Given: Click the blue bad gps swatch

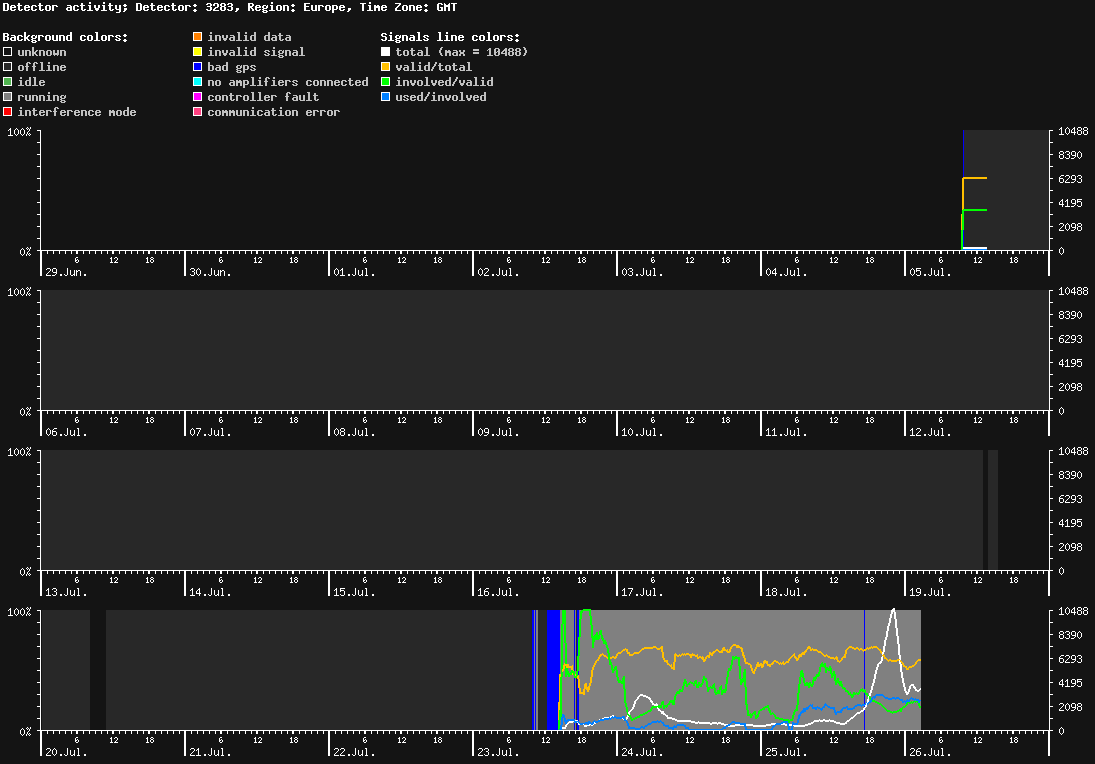Looking at the screenshot, I should click(x=198, y=67).
